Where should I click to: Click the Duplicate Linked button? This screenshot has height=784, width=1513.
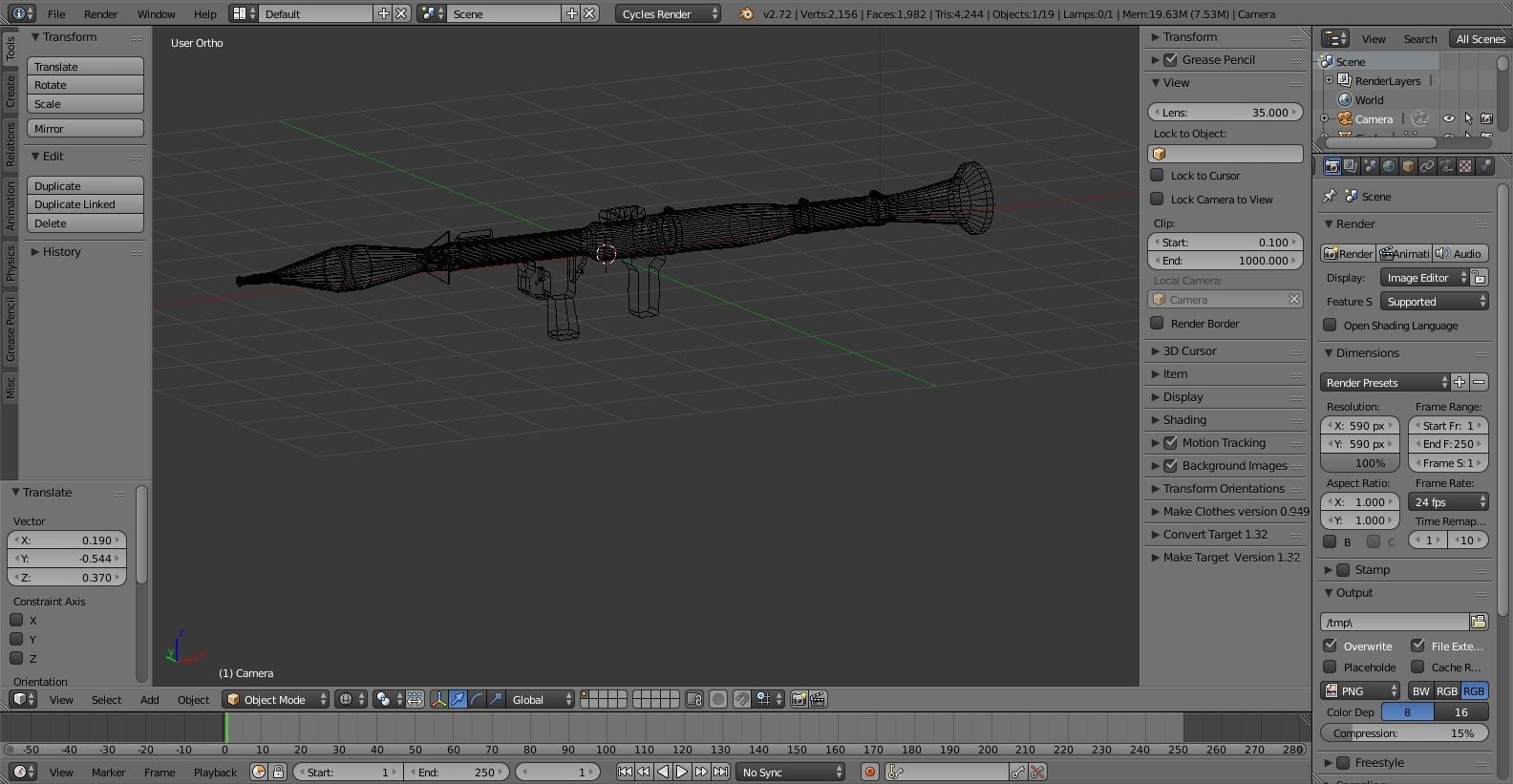85,203
